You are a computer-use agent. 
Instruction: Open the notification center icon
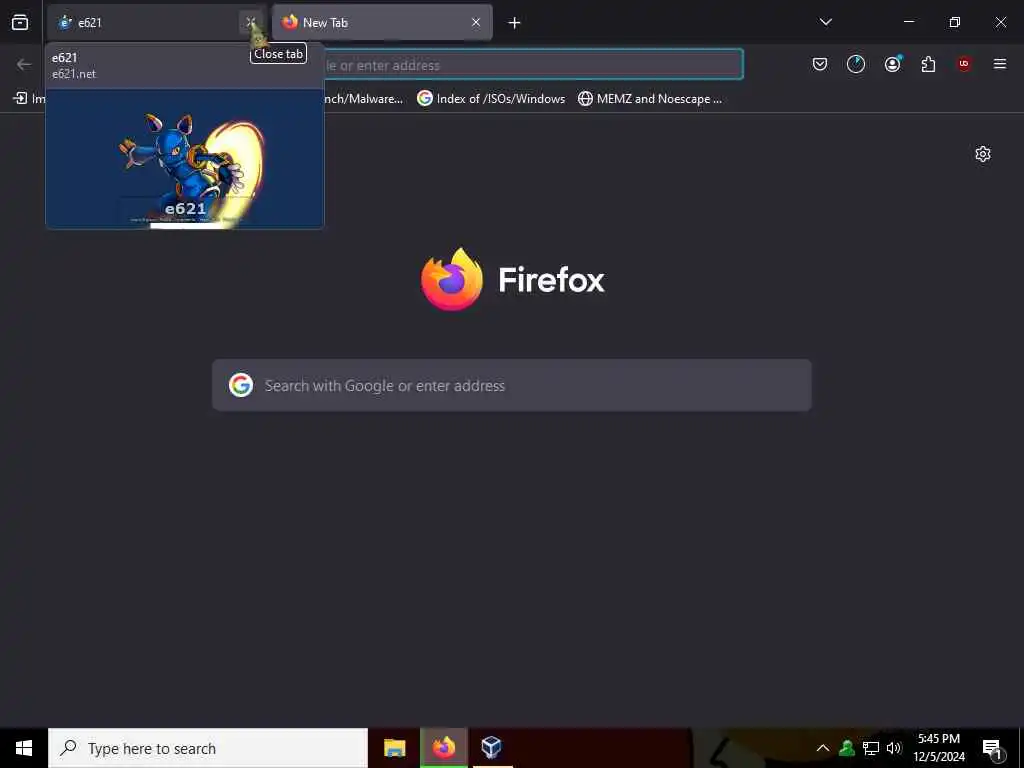(993, 748)
